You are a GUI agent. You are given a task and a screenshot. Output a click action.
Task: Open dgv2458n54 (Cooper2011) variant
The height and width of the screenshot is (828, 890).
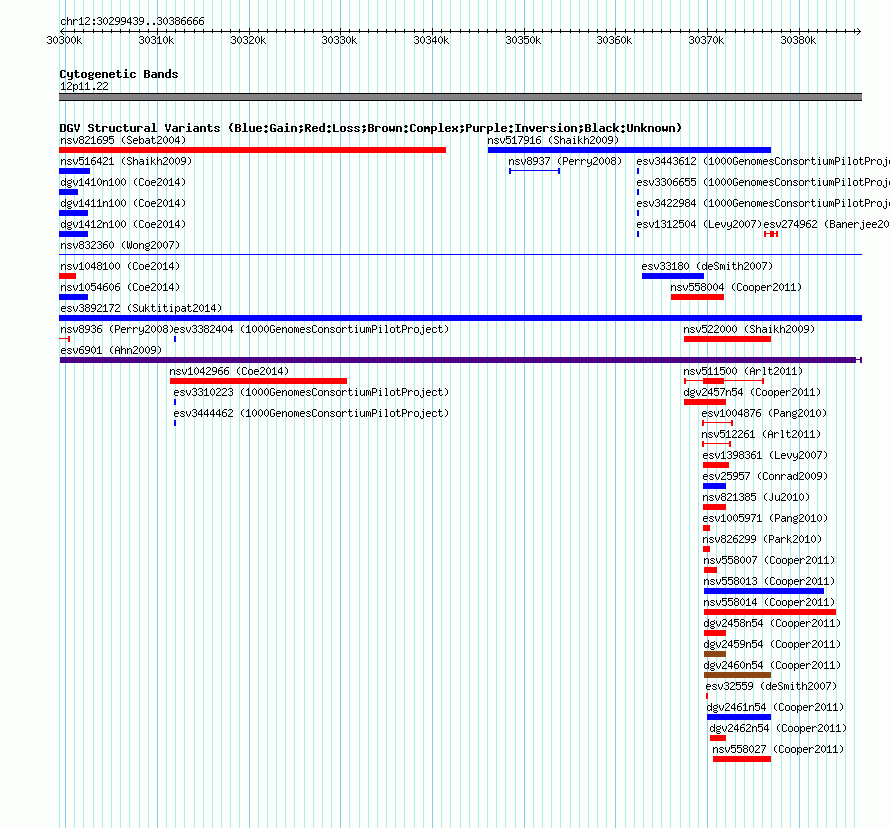772,623
